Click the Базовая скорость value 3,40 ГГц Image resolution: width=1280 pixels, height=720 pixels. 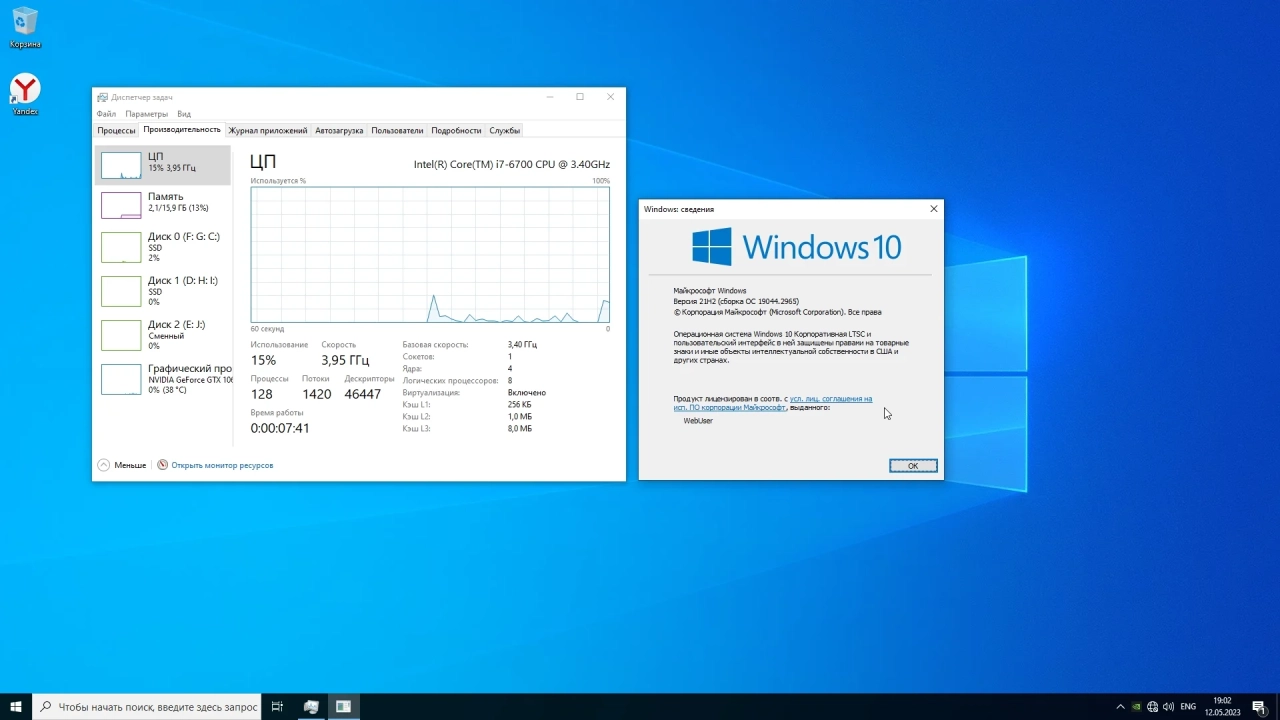click(522, 344)
